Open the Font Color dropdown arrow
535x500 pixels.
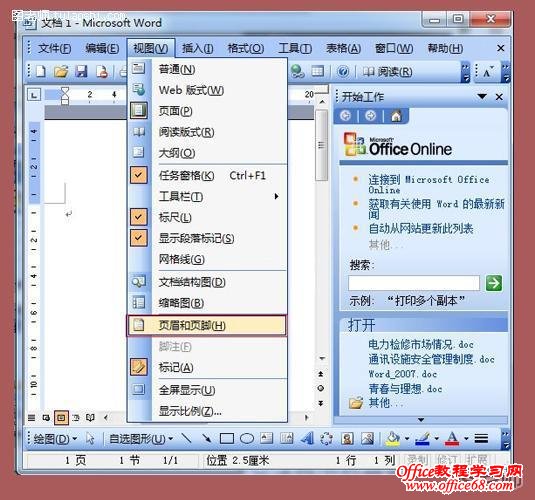(466, 439)
